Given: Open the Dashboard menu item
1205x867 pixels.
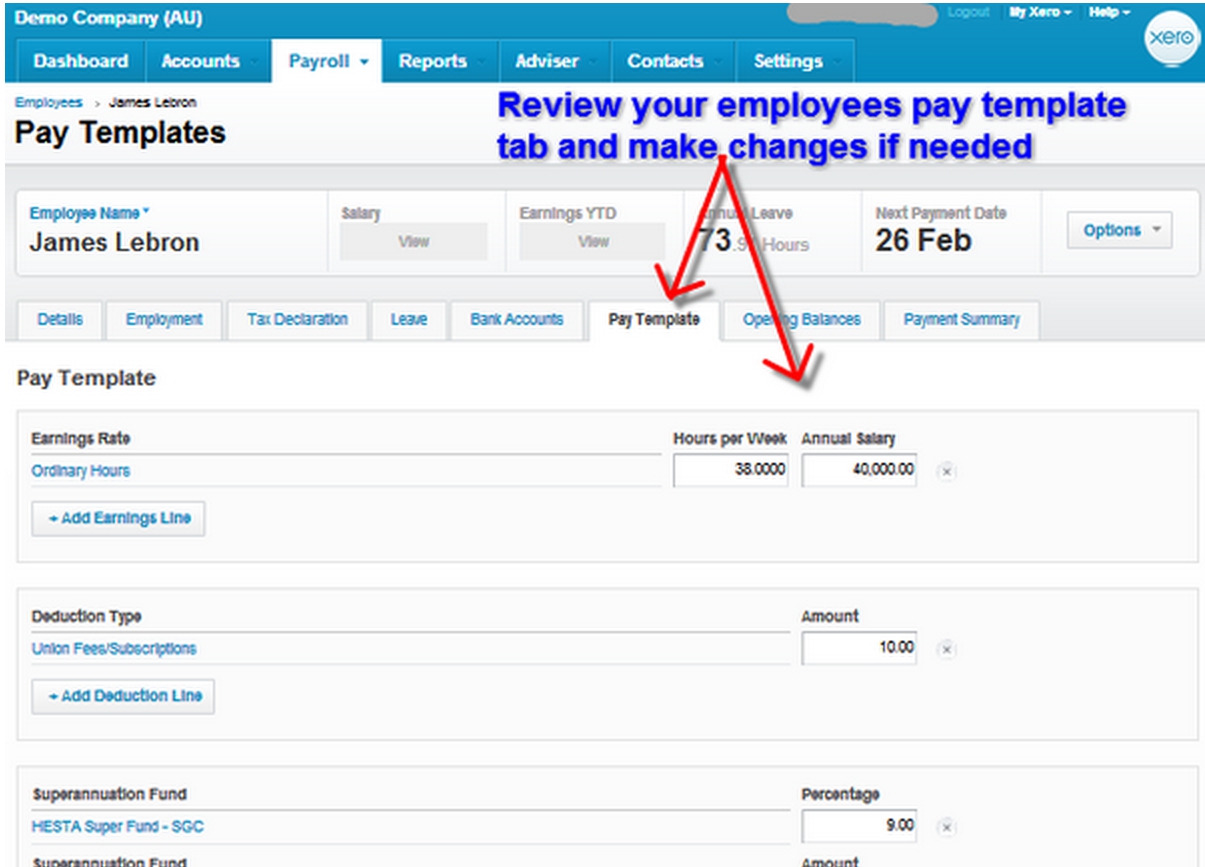Looking at the screenshot, I should [80, 61].
